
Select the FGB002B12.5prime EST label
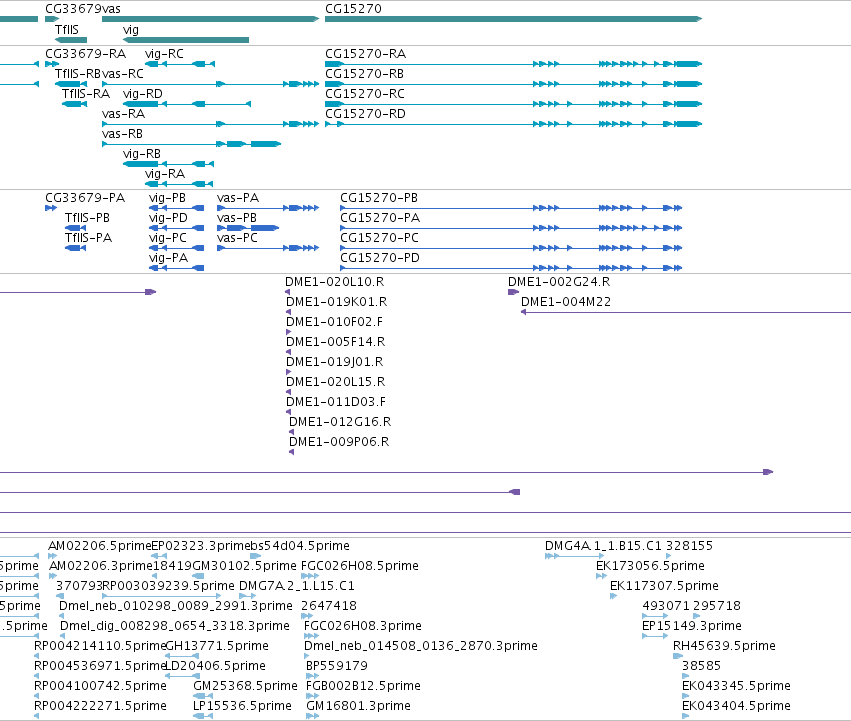(x=363, y=687)
